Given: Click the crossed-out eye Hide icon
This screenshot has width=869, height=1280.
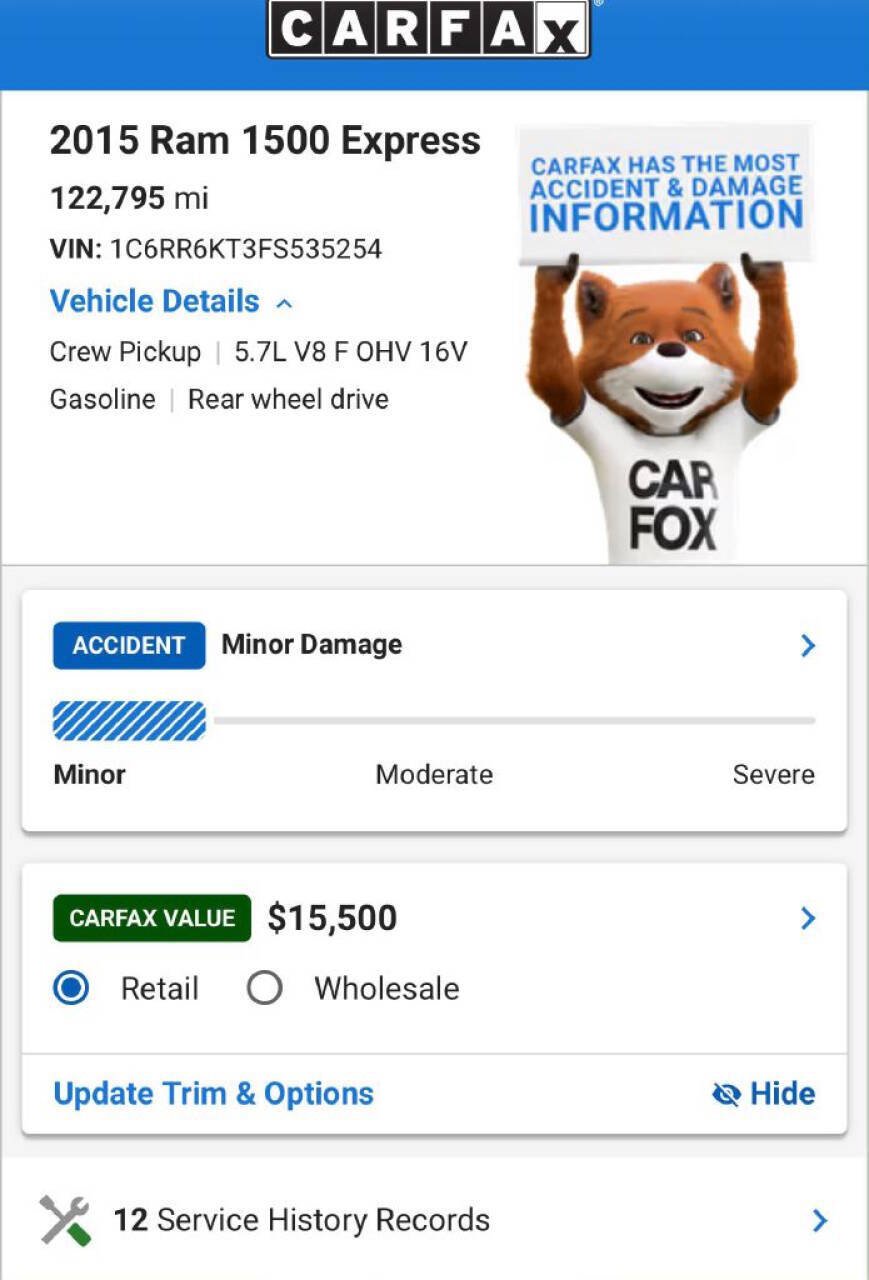Looking at the screenshot, I should (726, 1094).
